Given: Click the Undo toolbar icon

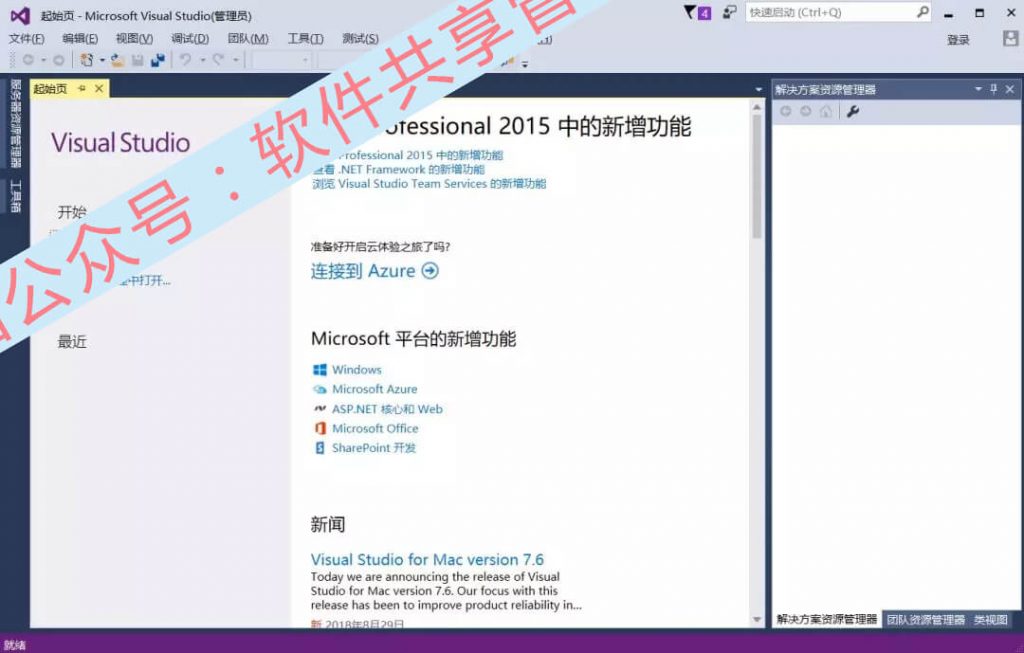Looking at the screenshot, I should (x=186, y=60).
